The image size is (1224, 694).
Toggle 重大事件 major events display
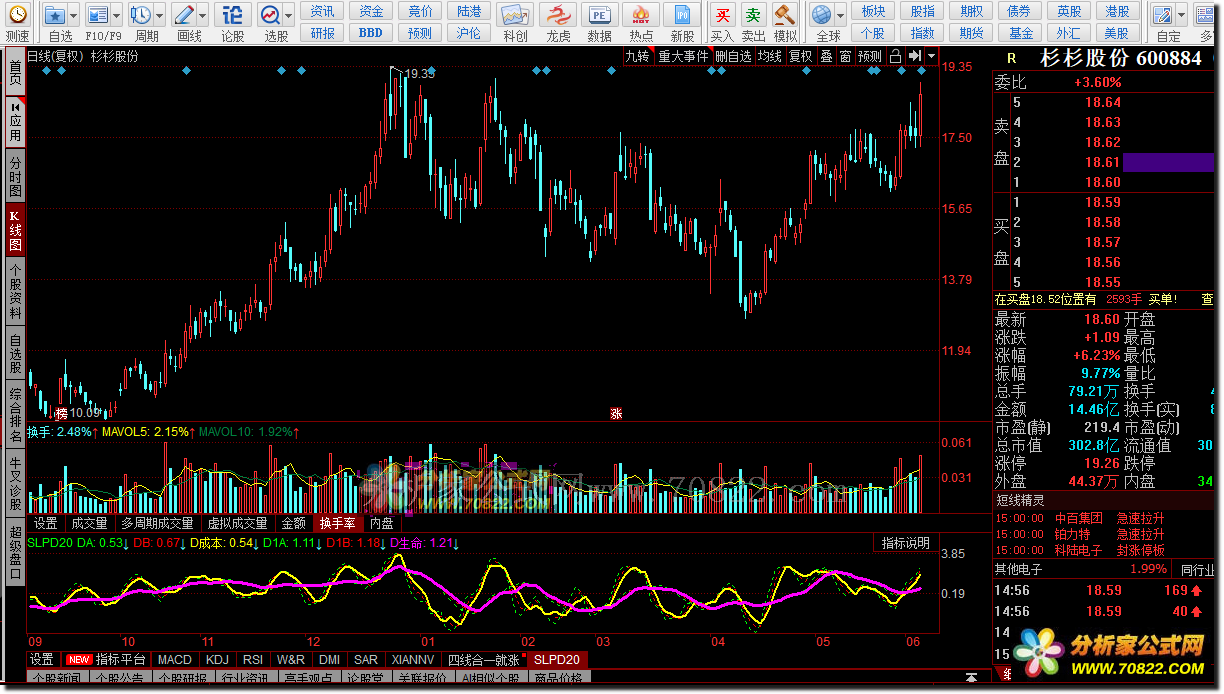click(683, 56)
